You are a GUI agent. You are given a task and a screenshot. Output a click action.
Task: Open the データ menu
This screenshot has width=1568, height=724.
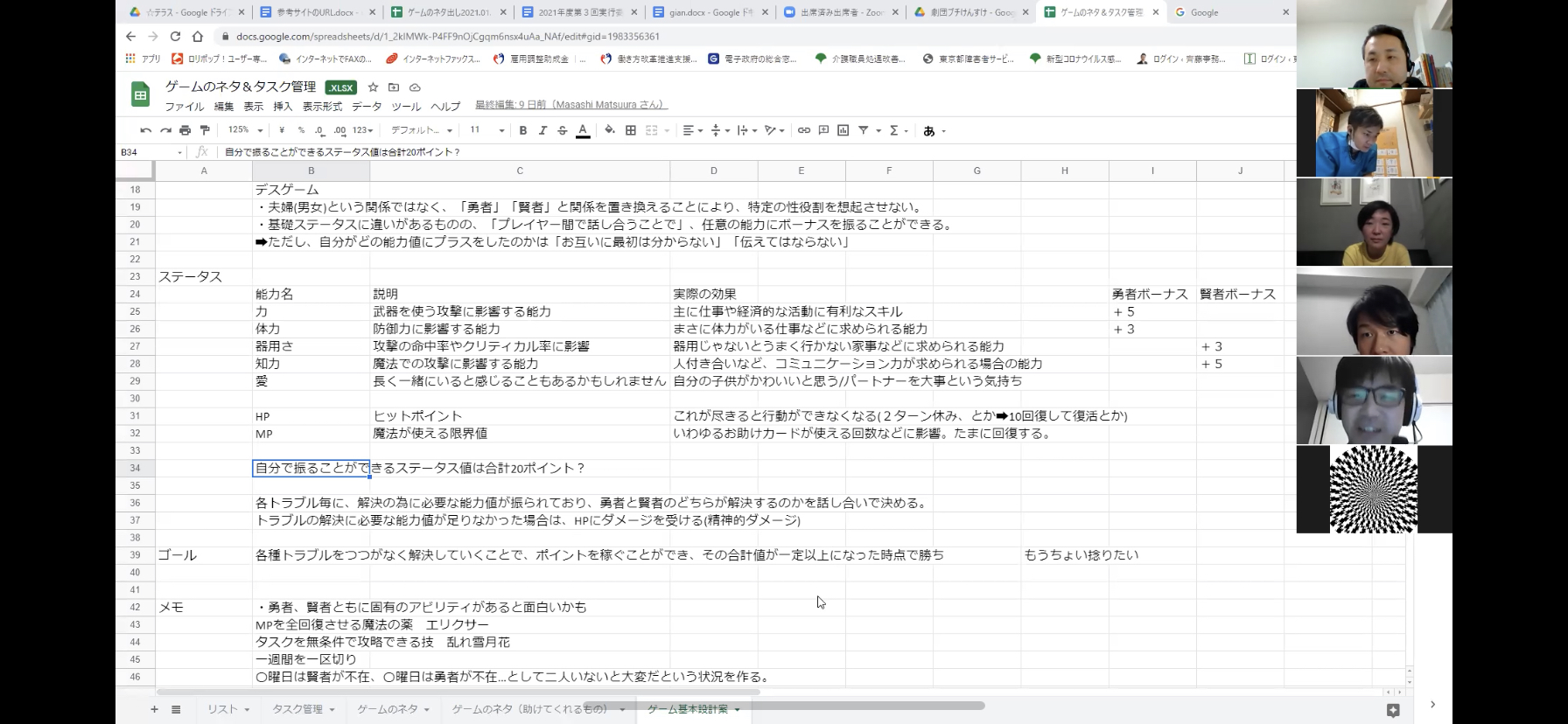coord(367,107)
